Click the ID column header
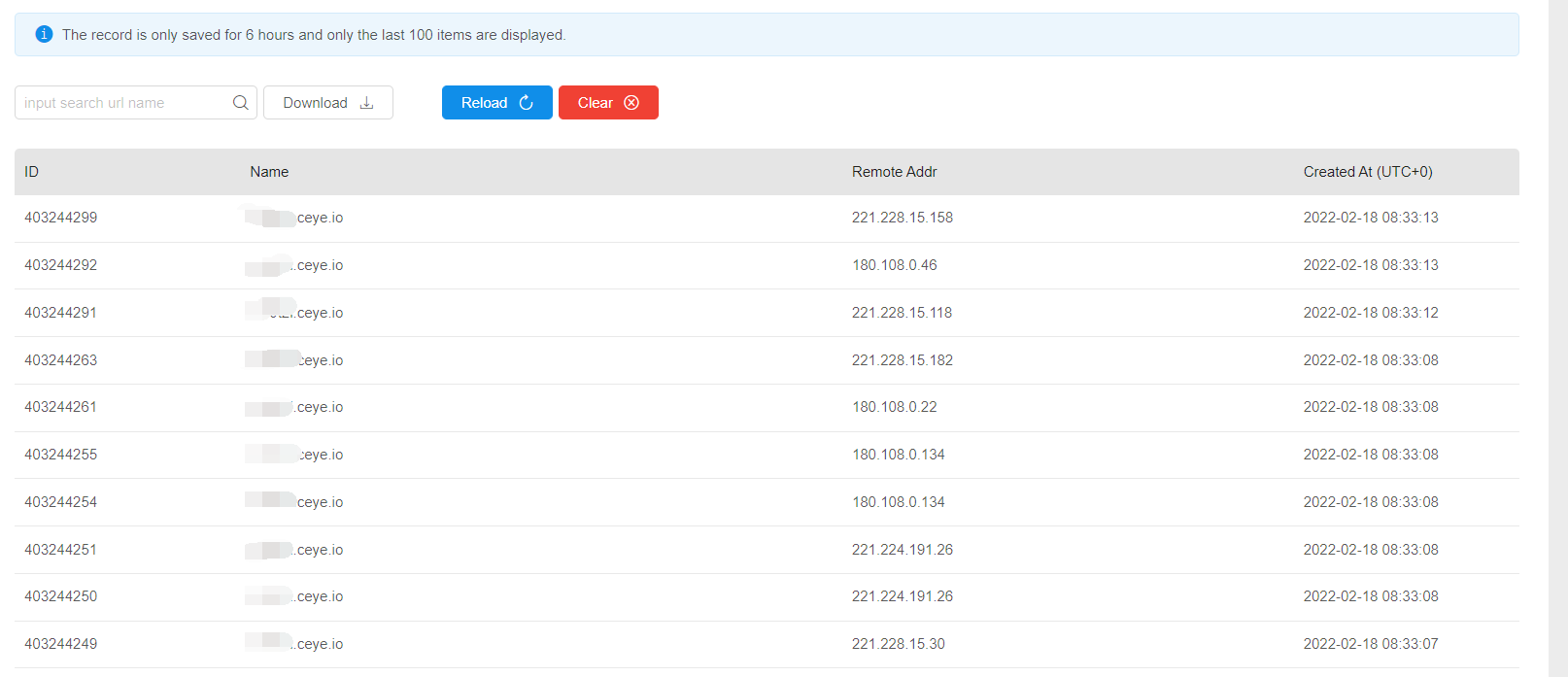 (x=32, y=172)
